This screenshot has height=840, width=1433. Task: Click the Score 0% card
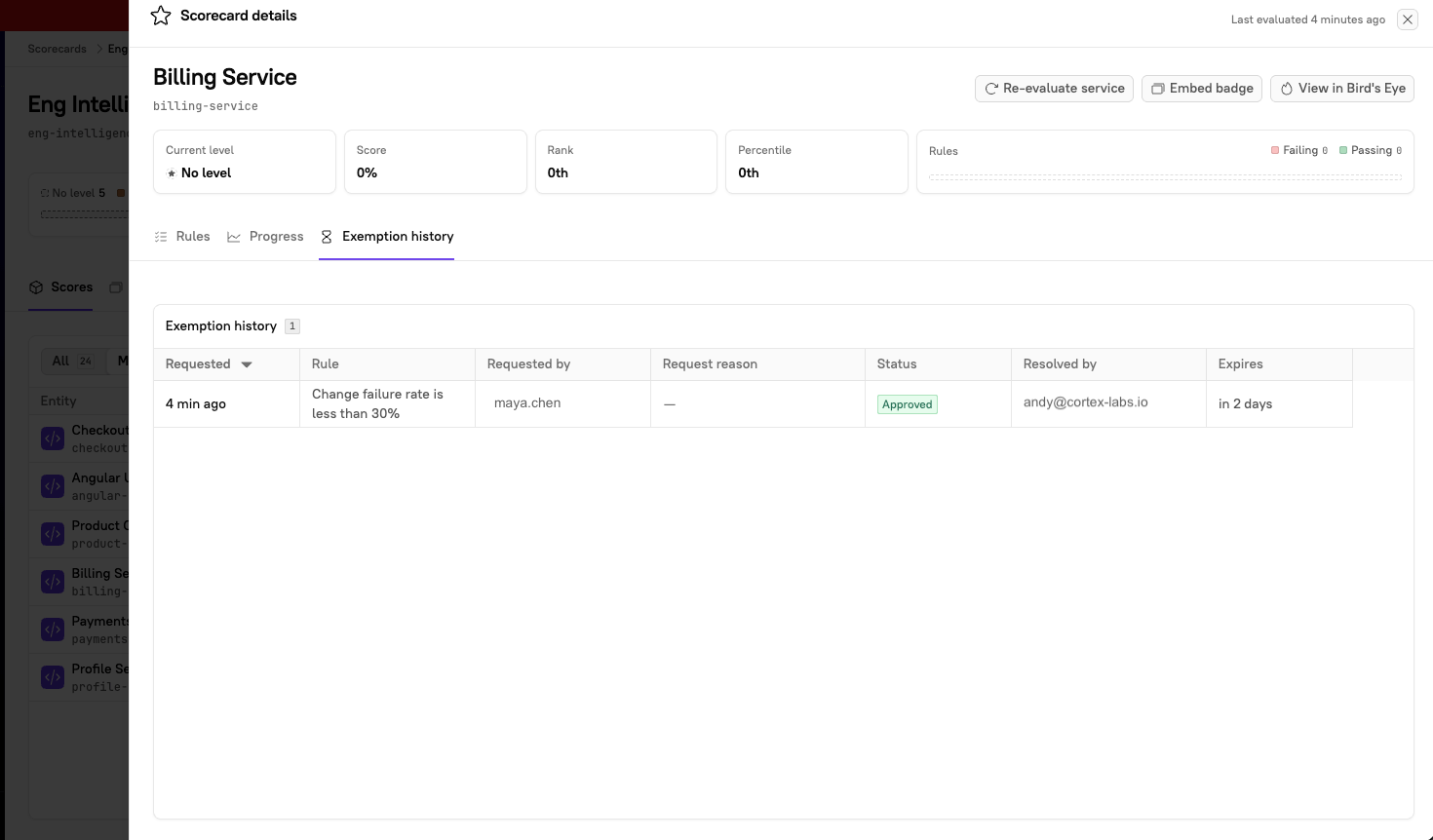tap(436, 162)
